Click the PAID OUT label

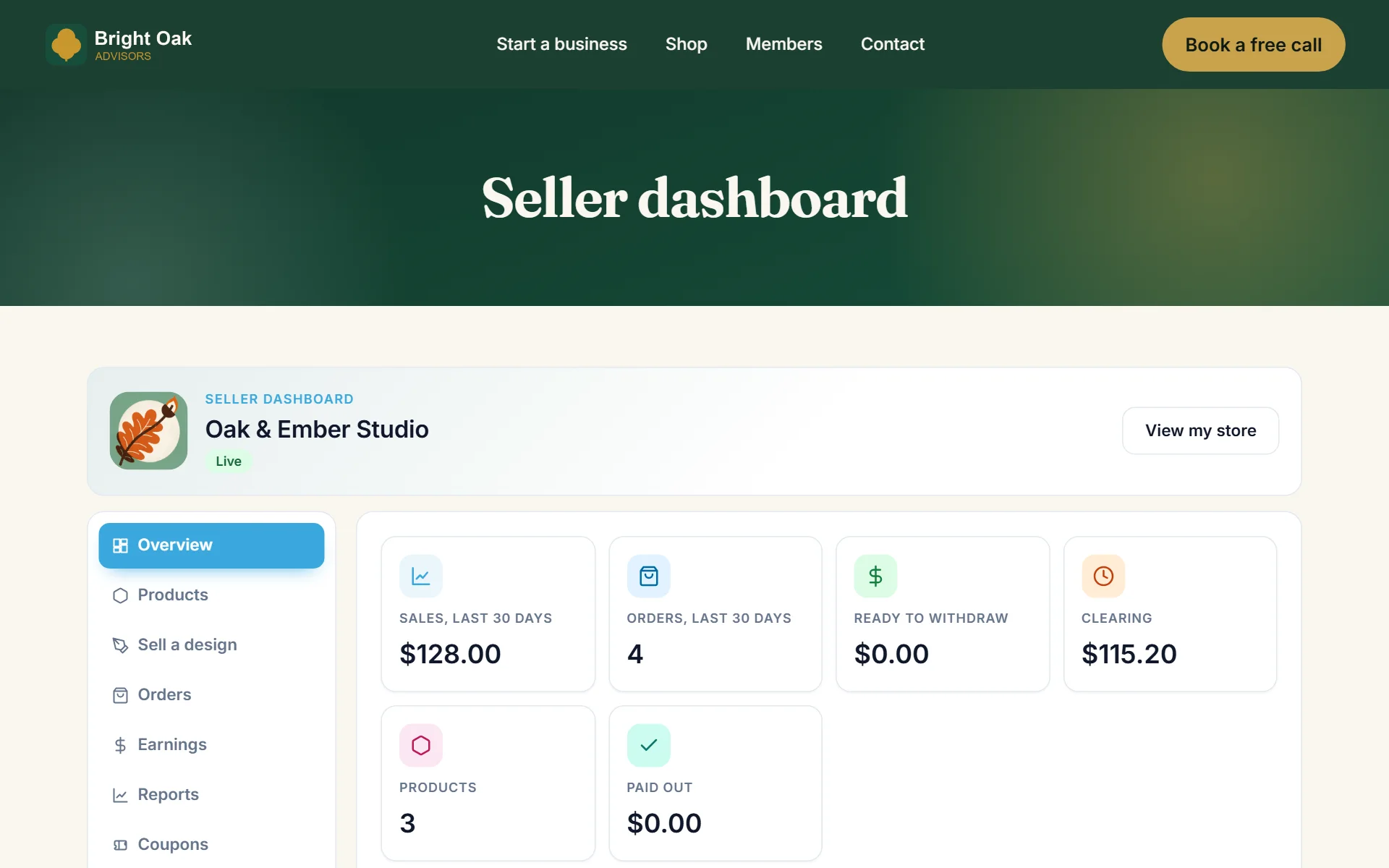[659, 788]
